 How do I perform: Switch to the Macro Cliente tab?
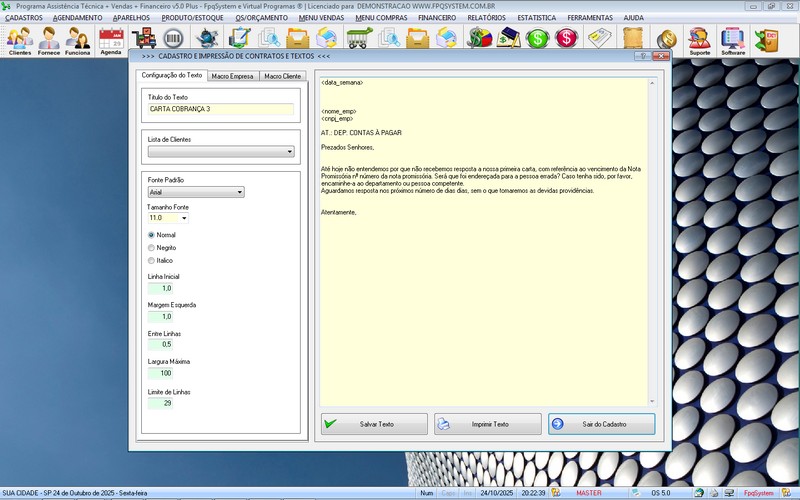click(283, 76)
